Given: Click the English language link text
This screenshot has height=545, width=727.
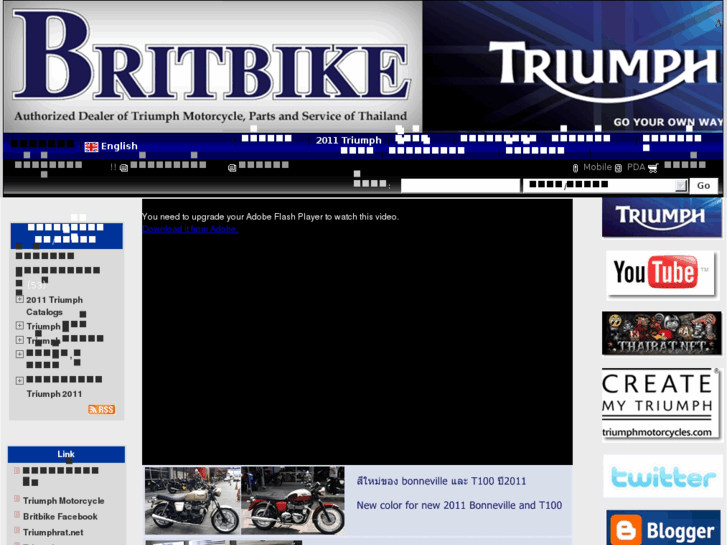Looking at the screenshot, I should pyautogui.click(x=119, y=146).
